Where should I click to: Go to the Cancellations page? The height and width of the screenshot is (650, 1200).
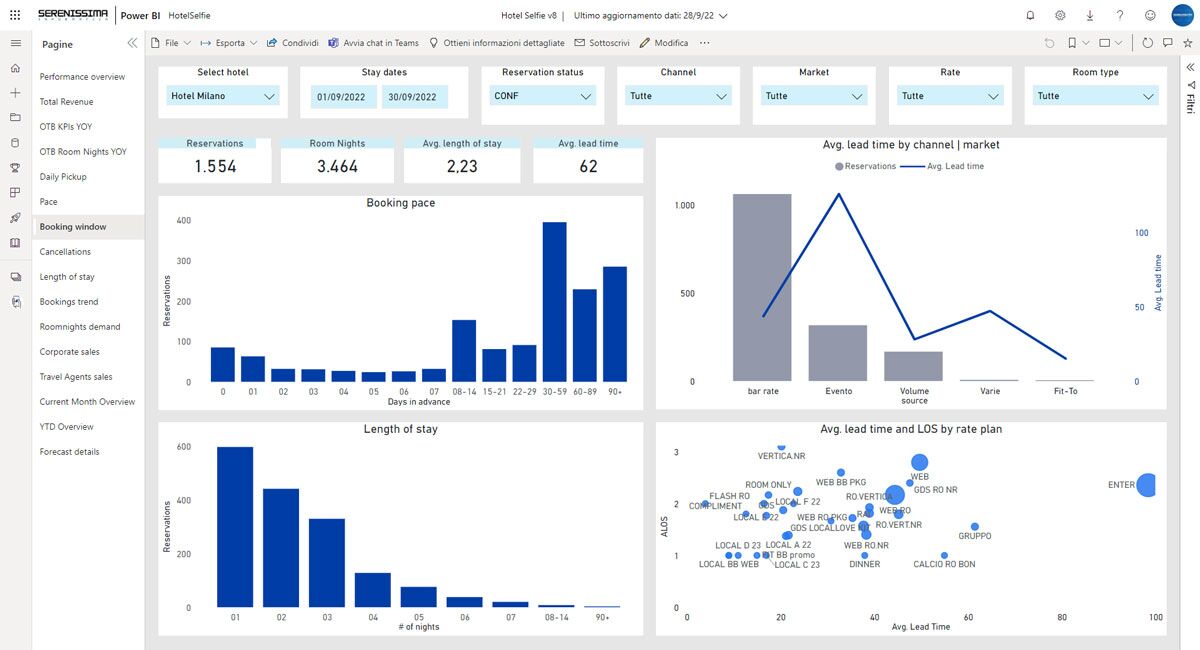pyautogui.click(x=65, y=252)
